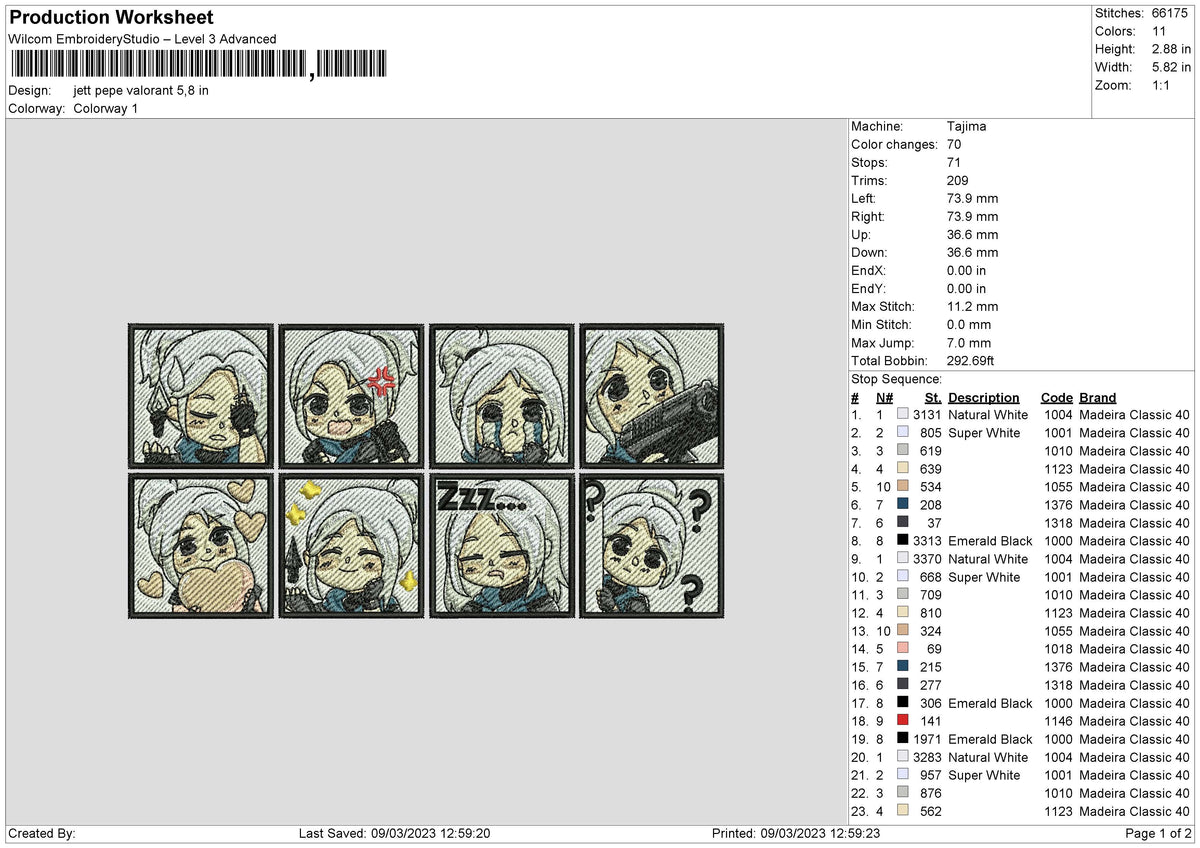Click the dark gray swatch in the 37-stitch row
1200x848 pixels.
tap(903, 523)
